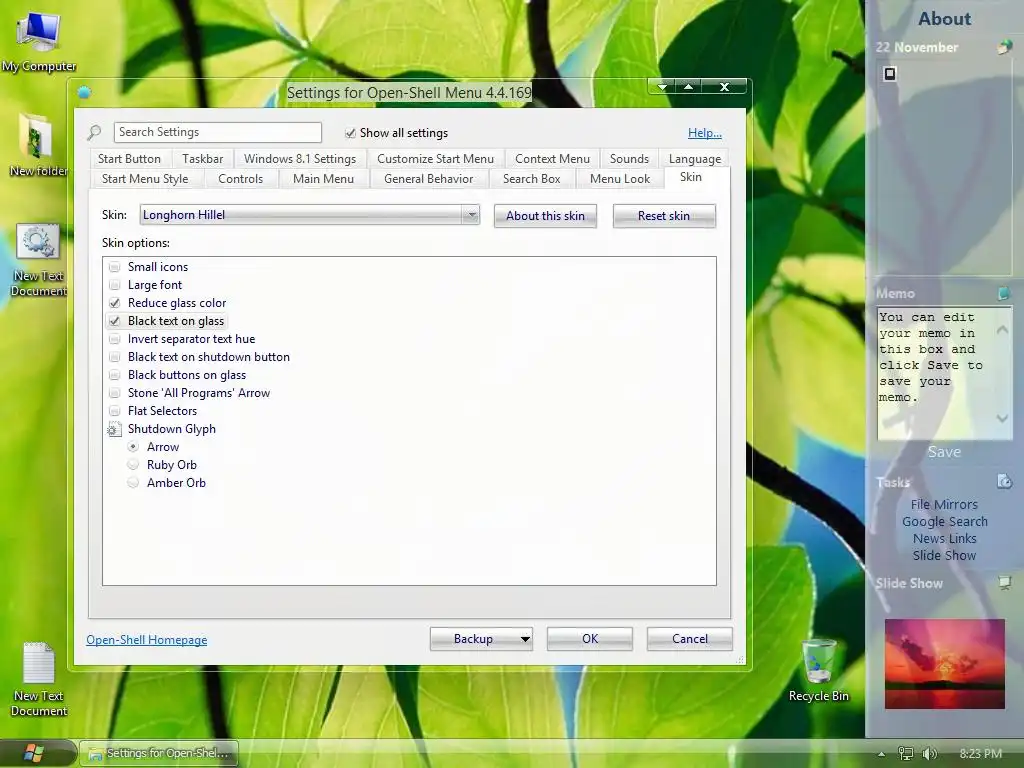Switch to the Start Button tab
The height and width of the screenshot is (768, 1024).
129,159
